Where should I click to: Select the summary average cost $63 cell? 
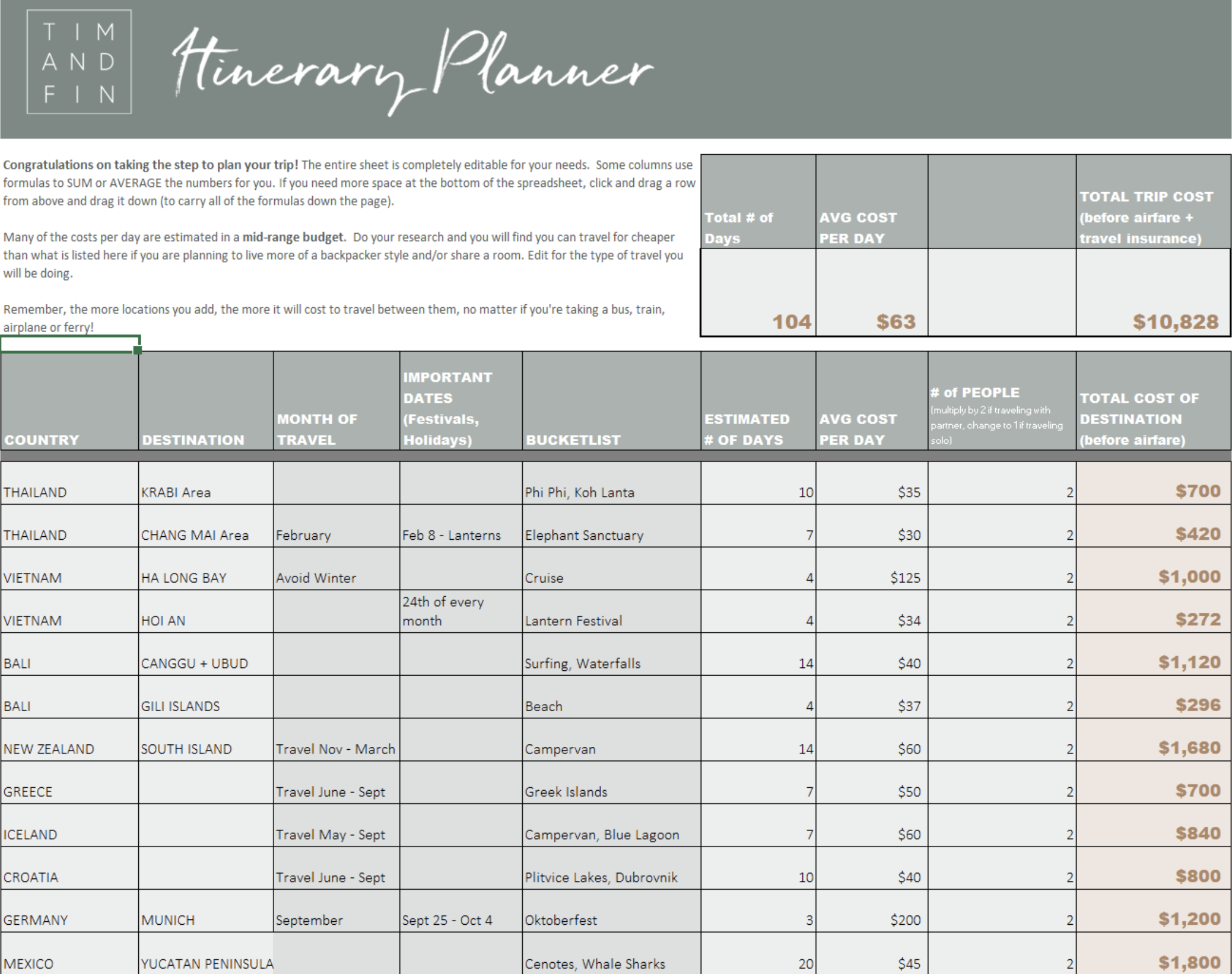872,292
